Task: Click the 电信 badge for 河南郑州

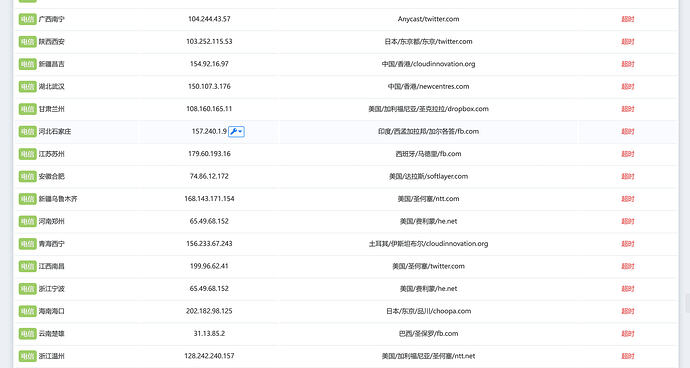Action: [x=27, y=221]
